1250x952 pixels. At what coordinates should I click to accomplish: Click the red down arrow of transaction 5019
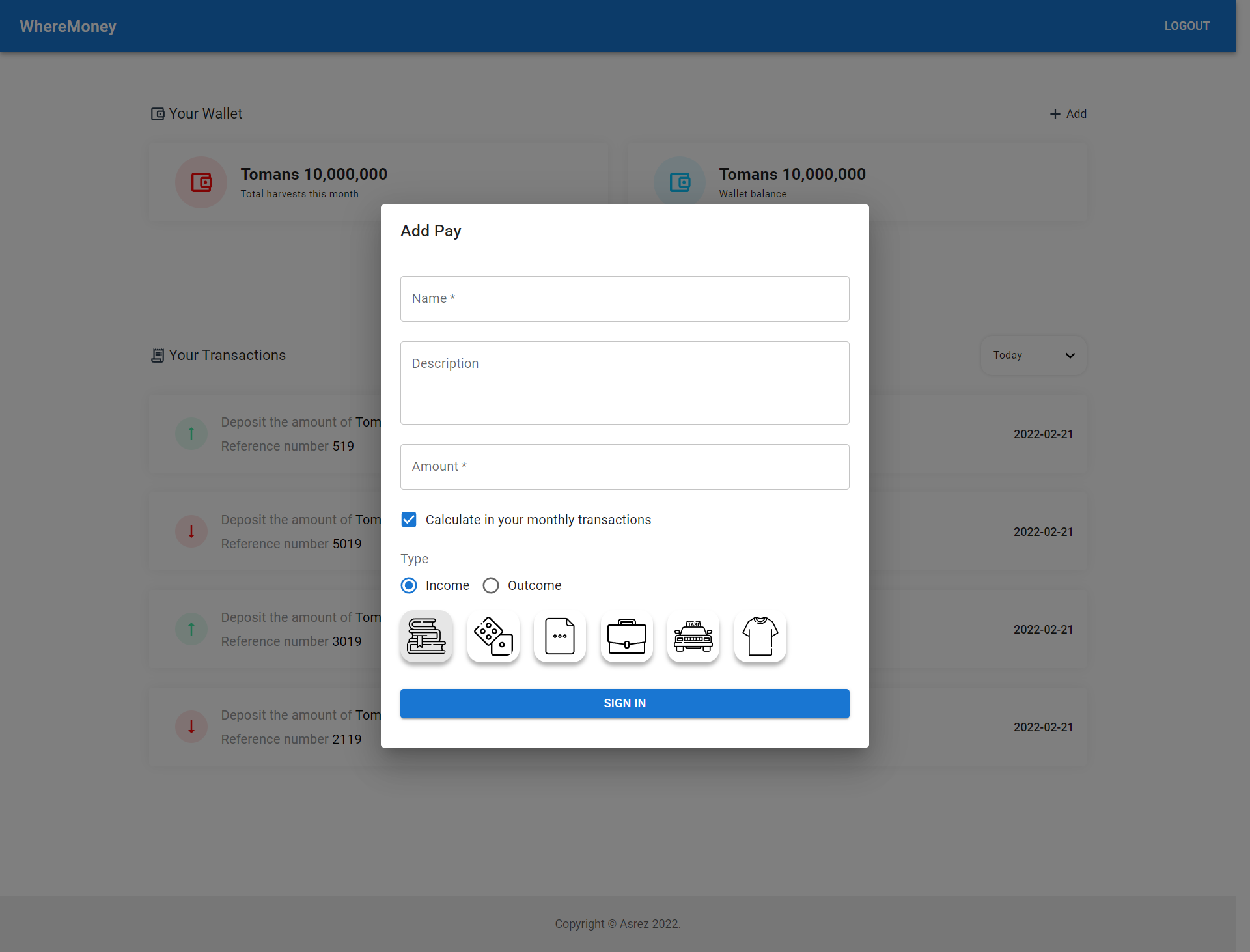(191, 531)
